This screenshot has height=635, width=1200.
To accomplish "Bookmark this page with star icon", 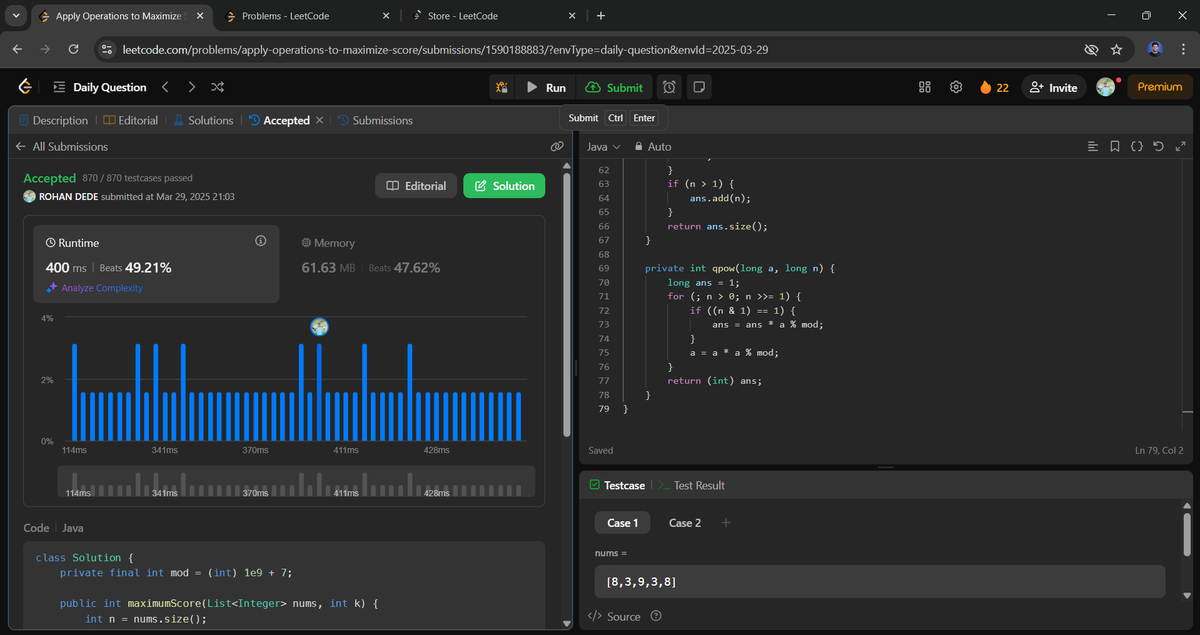I will 1116,49.
